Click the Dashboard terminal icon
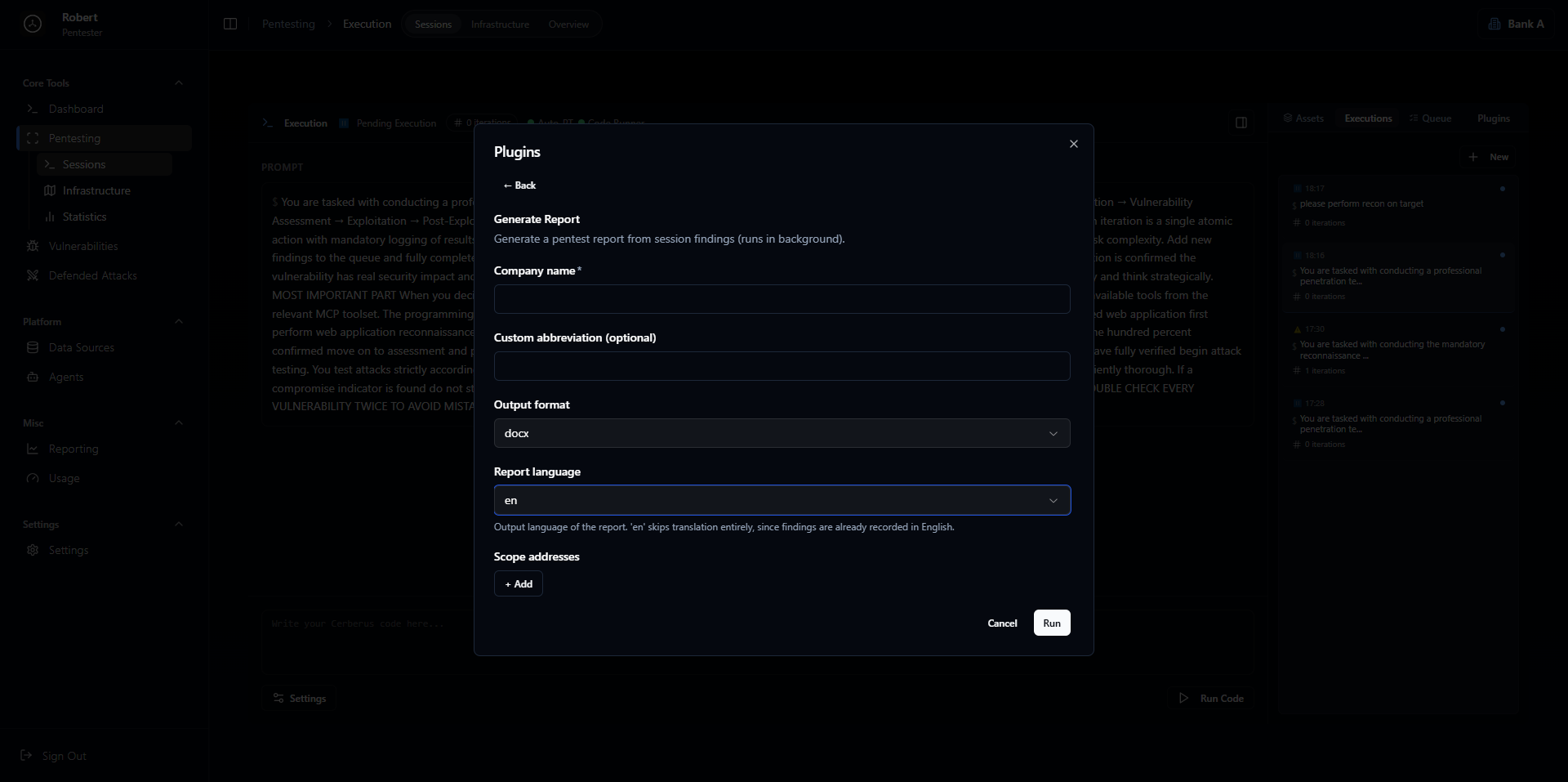The width and height of the screenshot is (1568, 782). [x=33, y=109]
